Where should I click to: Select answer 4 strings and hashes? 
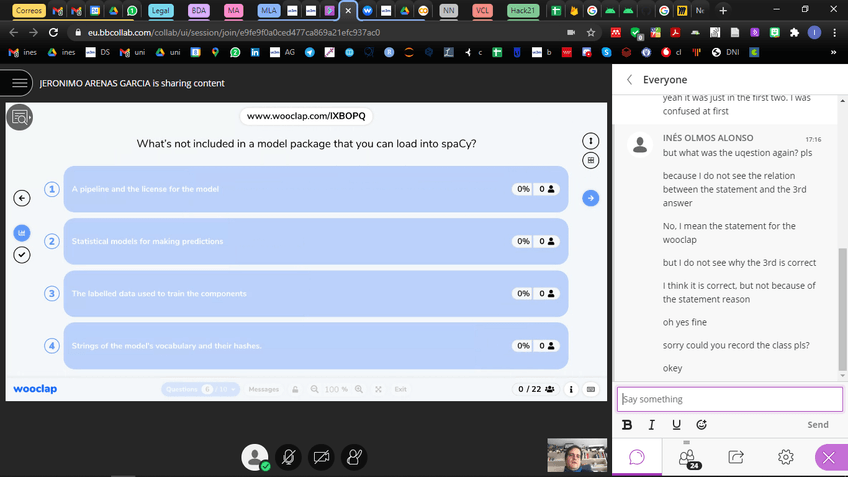tap(316, 346)
